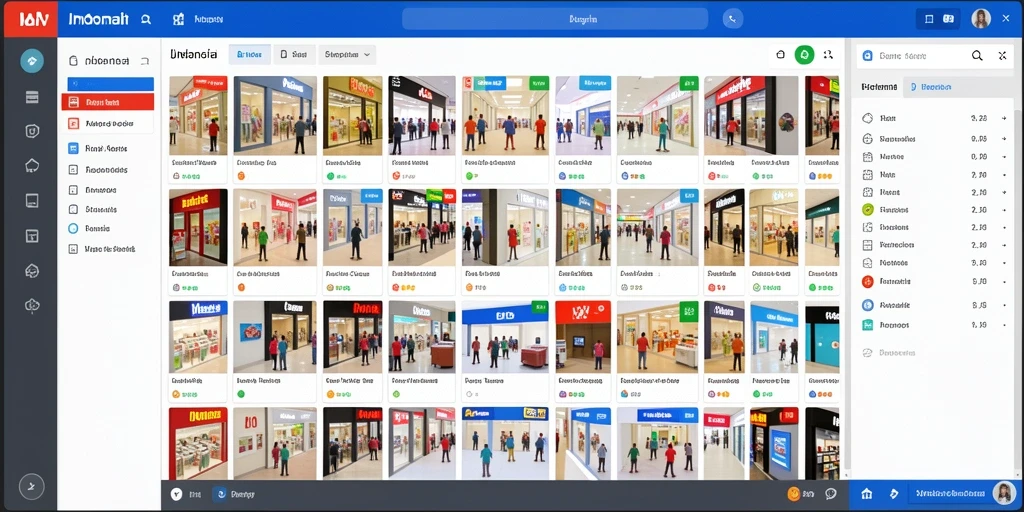Image resolution: width=1024 pixels, height=512 pixels.
Task: Click the green circular button in the gallery toolbar
Action: 804,55
